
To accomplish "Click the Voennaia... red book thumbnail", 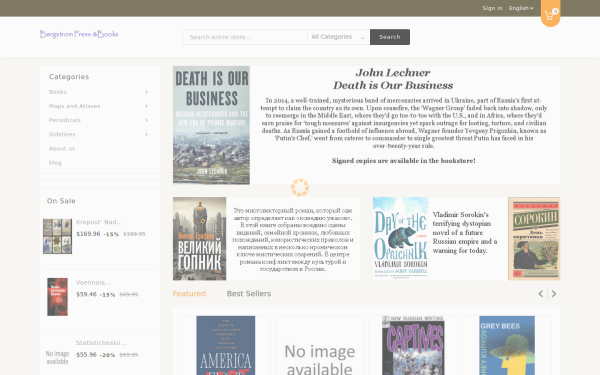I will click(x=57, y=297).
